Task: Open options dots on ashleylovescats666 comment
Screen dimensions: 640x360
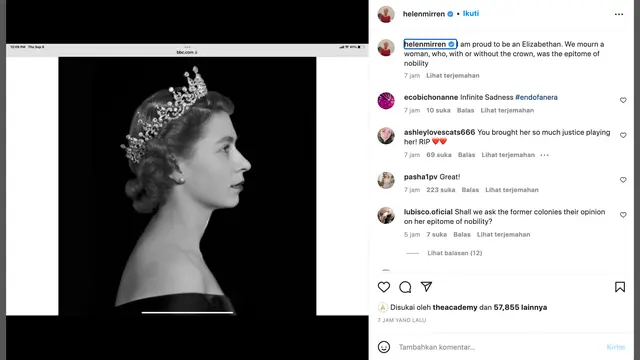Action: 544,155
